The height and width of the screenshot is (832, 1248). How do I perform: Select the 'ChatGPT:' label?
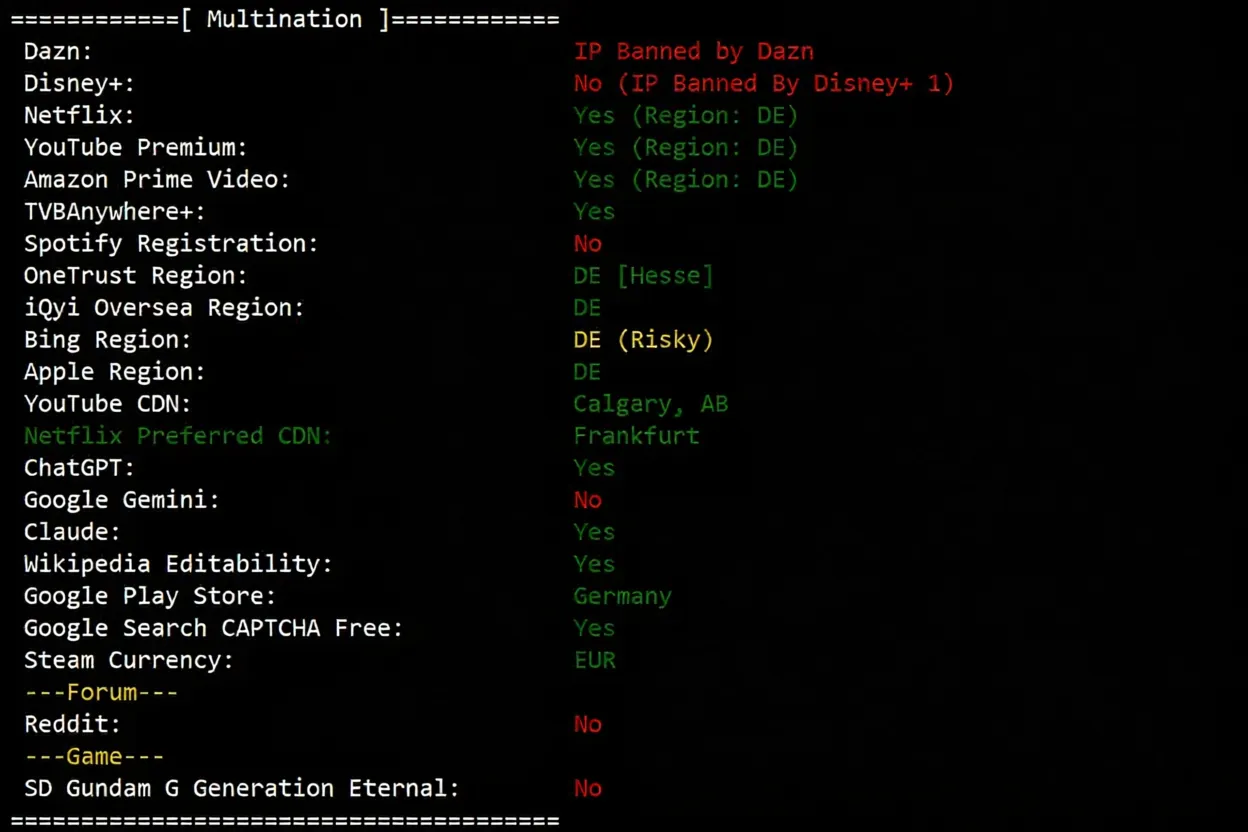click(x=79, y=467)
